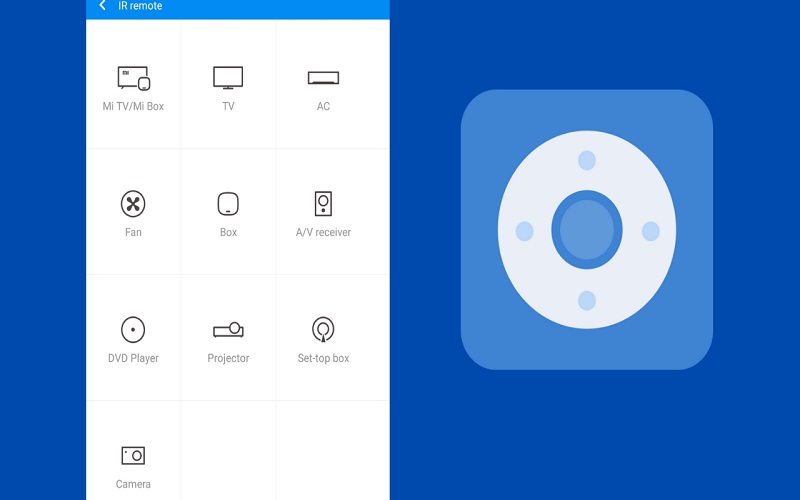Viewport: 800px width, 500px height.
Task: Go back using the header arrow
Action: [103, 5]
